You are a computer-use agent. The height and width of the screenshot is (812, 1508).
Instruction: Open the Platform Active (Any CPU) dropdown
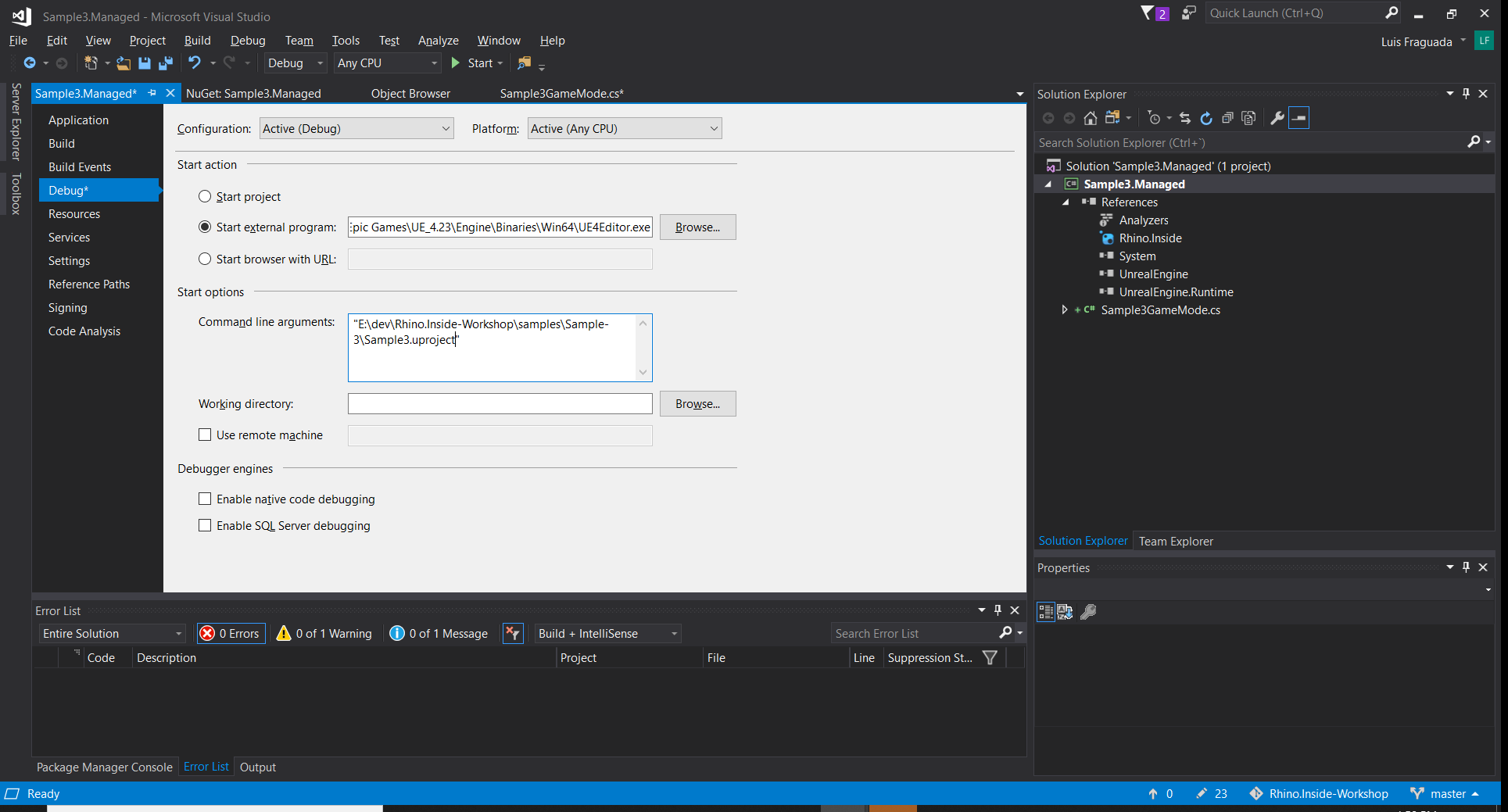coord(625,128)
